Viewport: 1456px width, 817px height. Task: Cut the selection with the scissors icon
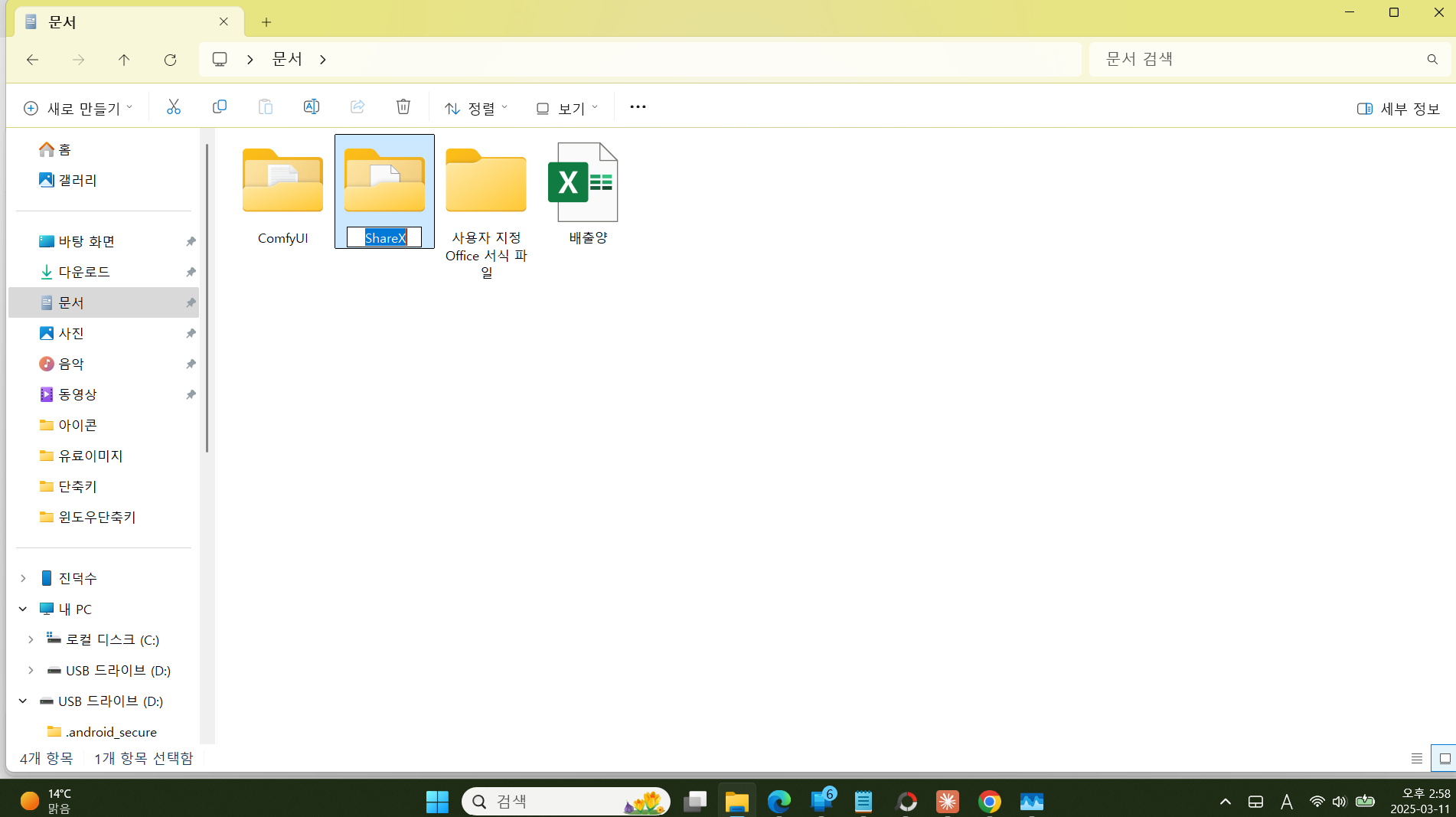(173, 106)
